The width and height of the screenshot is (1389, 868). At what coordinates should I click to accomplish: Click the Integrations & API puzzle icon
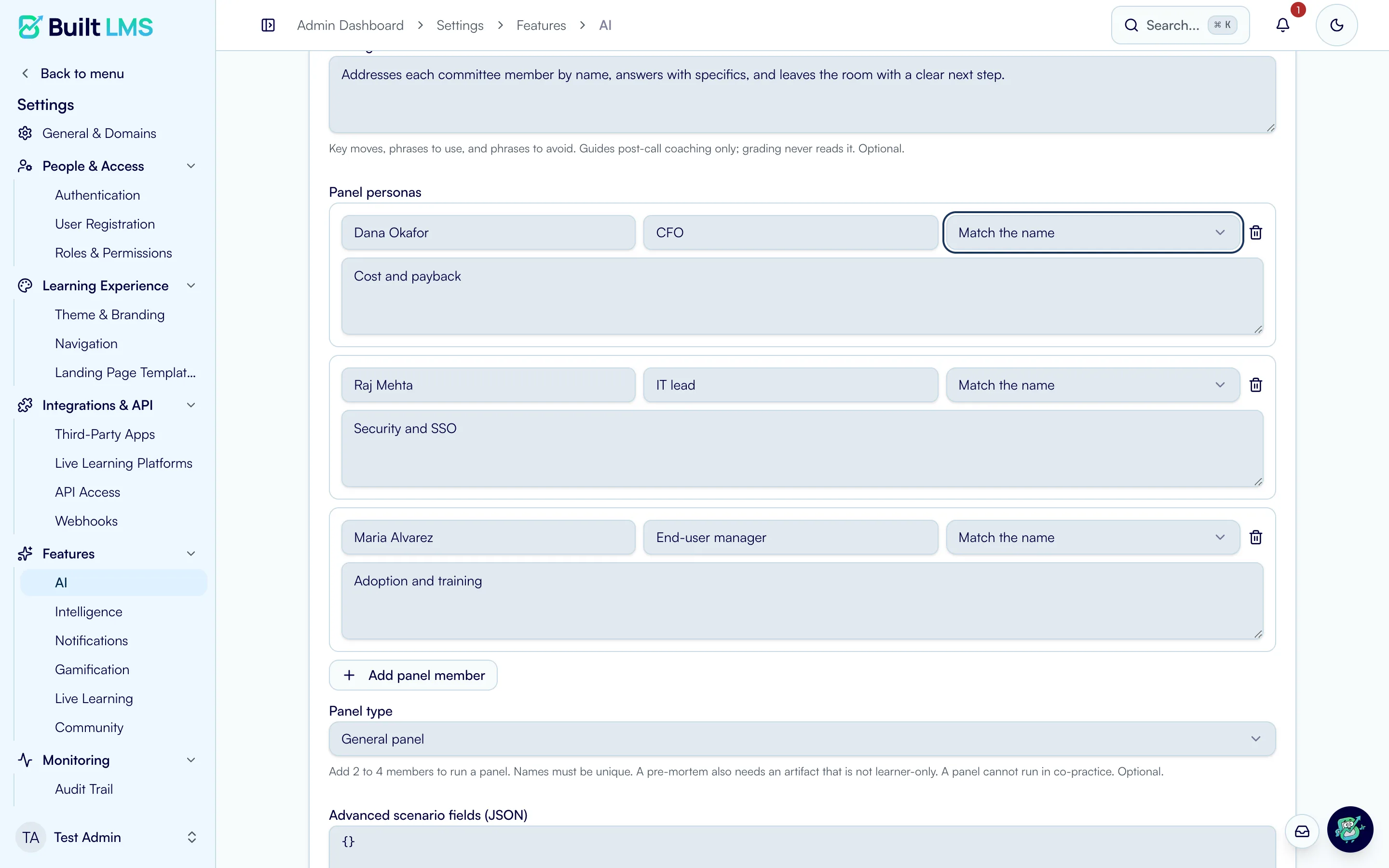click(25, 405)
